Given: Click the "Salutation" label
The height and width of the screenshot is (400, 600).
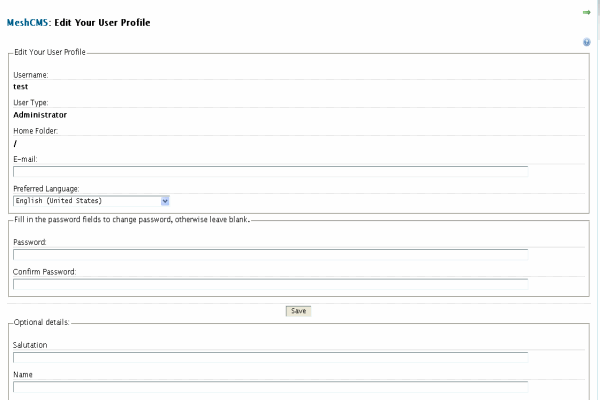Looking at the screenshot, I should point(30,345).
